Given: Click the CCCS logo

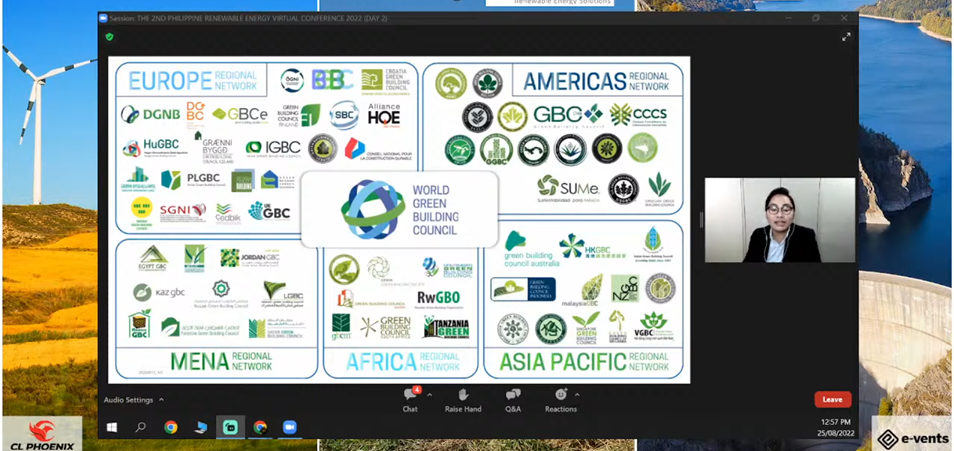Looking at the screenshot, I should pos(638,114).
